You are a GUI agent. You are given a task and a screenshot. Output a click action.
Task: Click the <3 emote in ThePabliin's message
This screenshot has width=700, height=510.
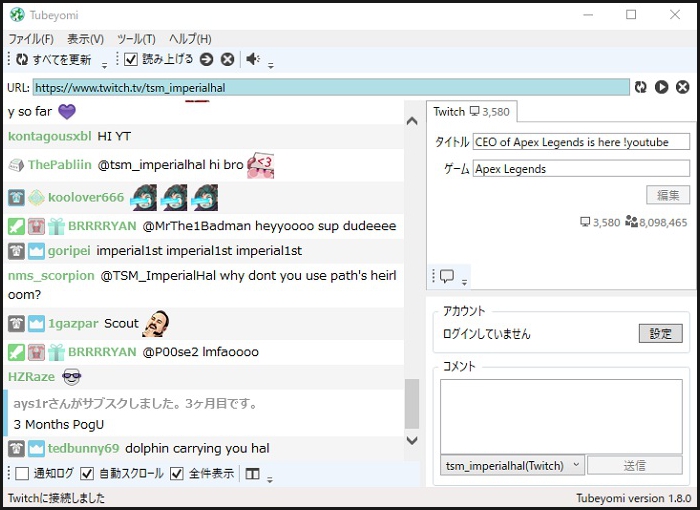point(261,165)
